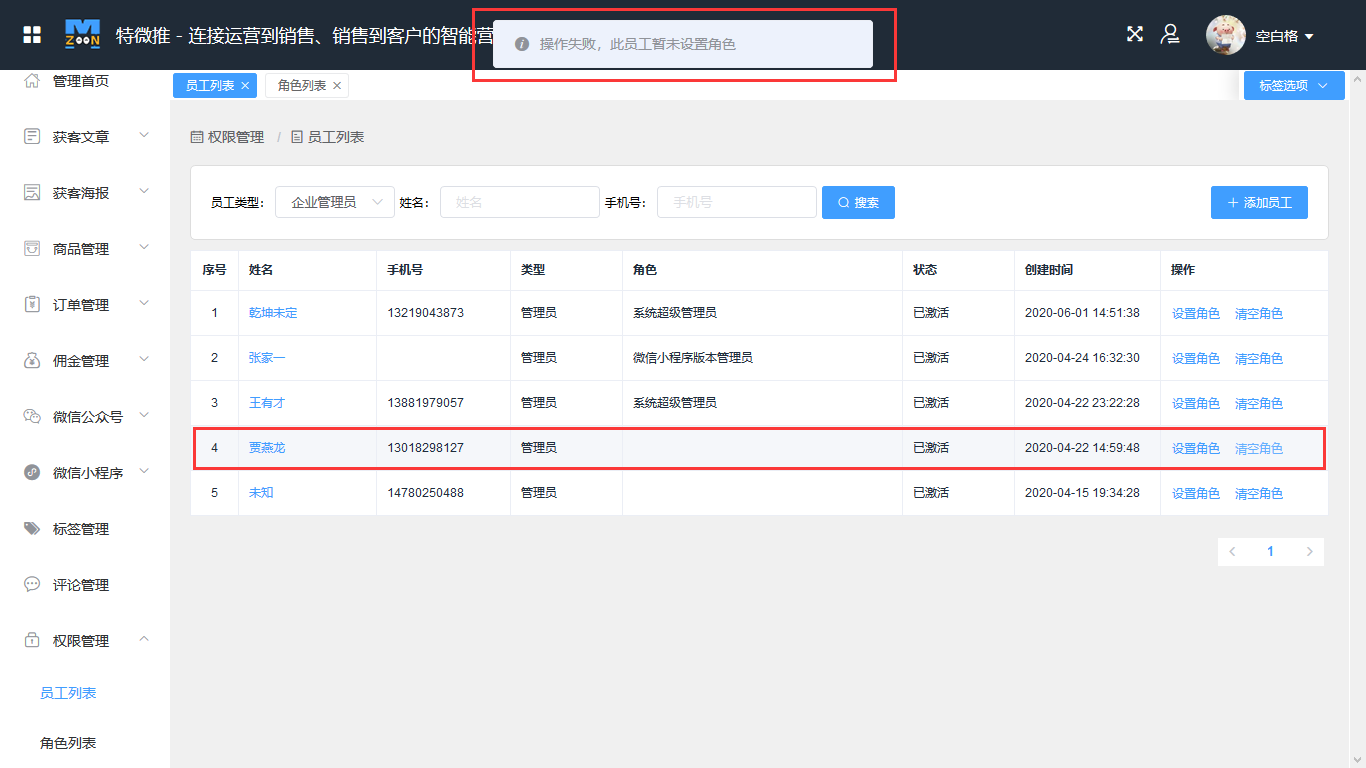Focus the 姓名 search input field
The image size is (1366, 768).
coord(520,202)
